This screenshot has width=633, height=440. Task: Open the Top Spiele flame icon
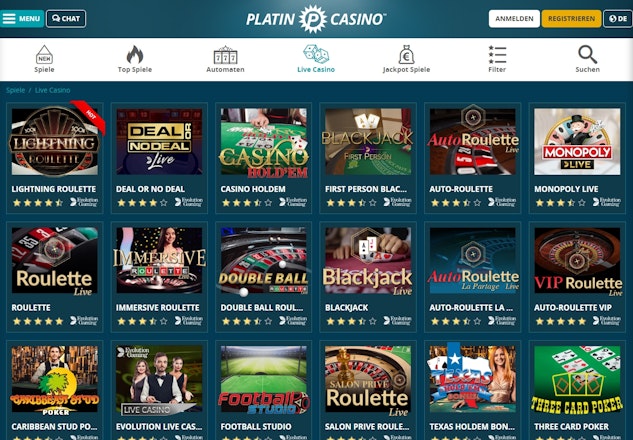[x=135, y=55]
